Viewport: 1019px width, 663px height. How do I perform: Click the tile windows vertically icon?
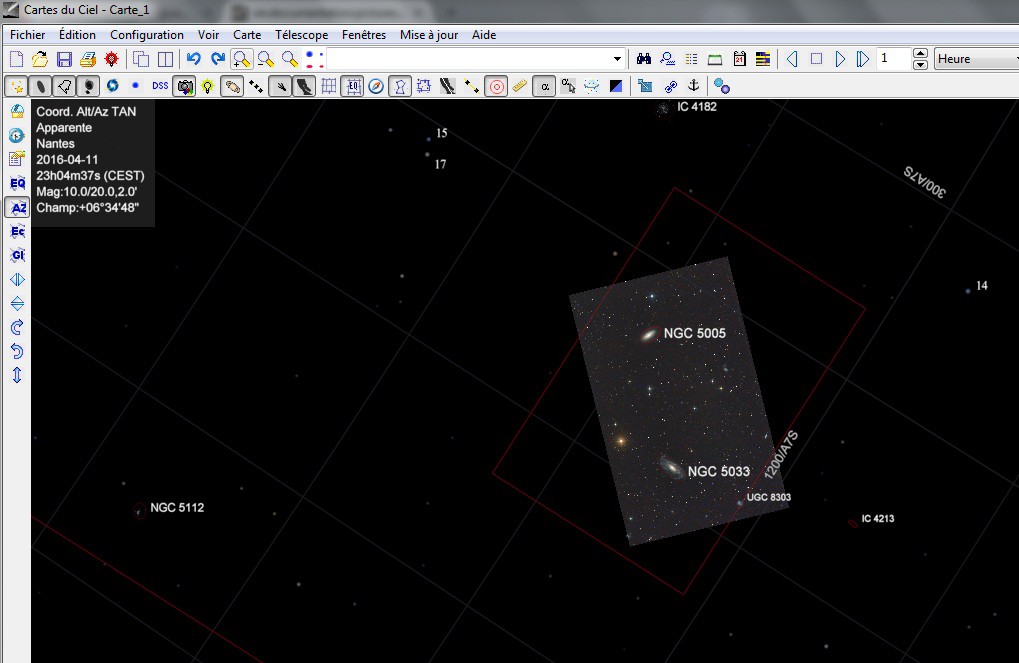click(165, 59)
